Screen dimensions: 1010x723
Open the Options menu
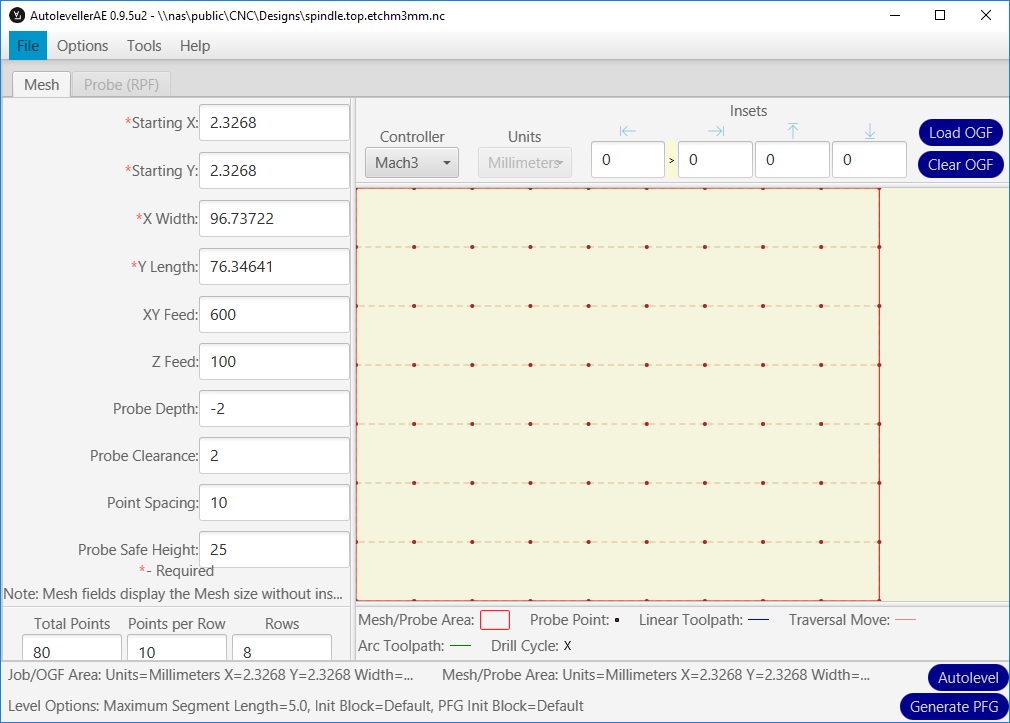82,46
